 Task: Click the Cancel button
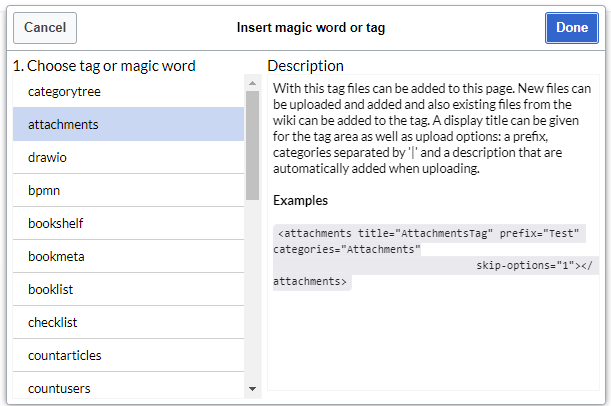click(x=45, y=28)
